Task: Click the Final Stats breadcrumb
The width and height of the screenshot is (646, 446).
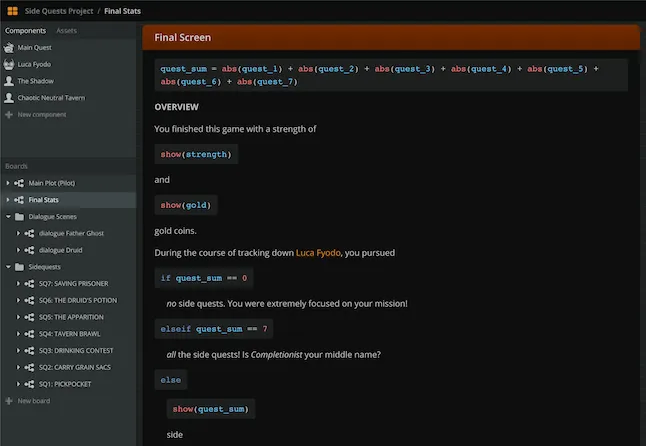Action: pyautogui.click(x=122, y=11)
